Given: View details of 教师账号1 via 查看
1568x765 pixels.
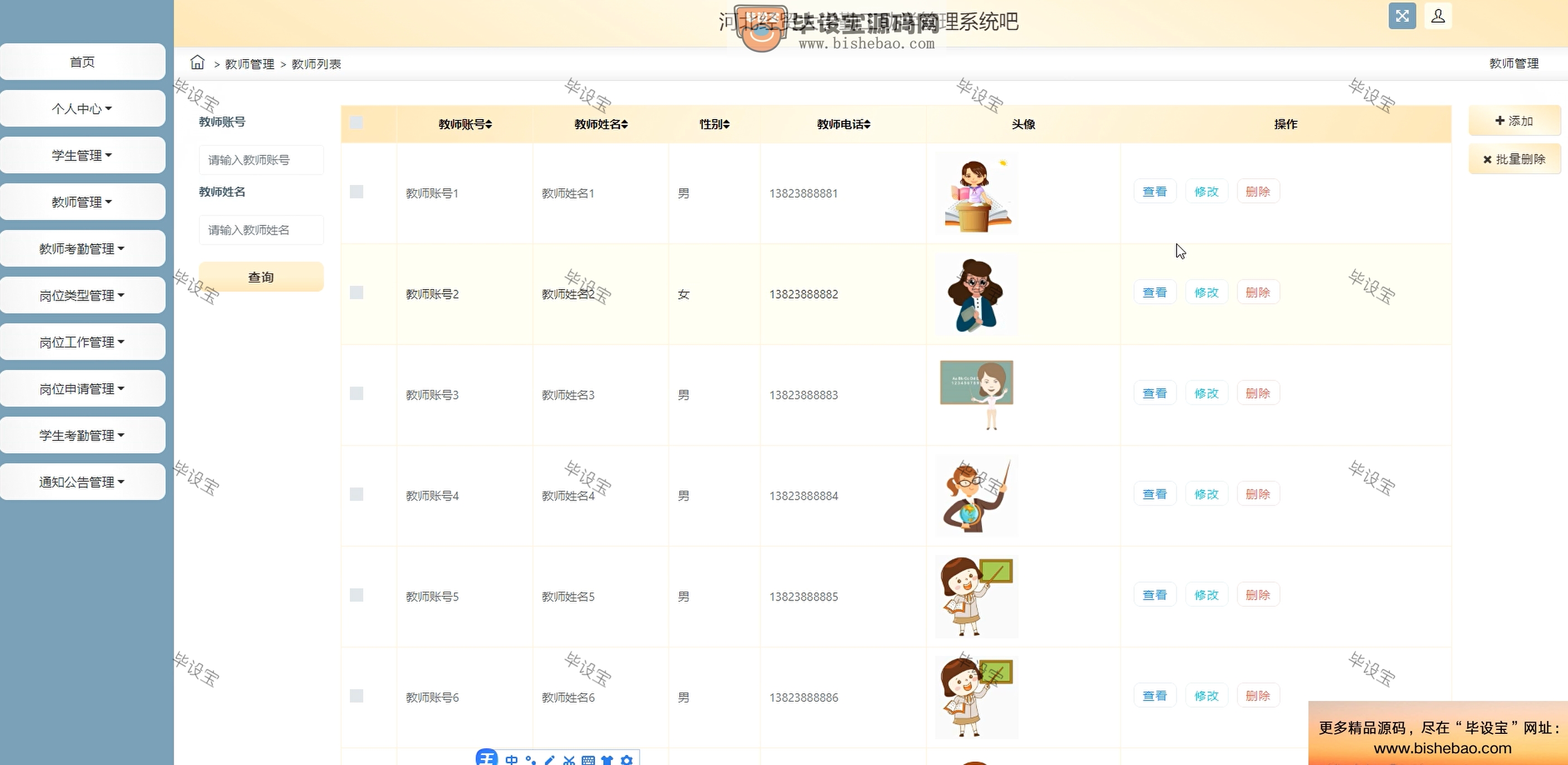Looking at the screenshot, I should tap(1155, 192).
